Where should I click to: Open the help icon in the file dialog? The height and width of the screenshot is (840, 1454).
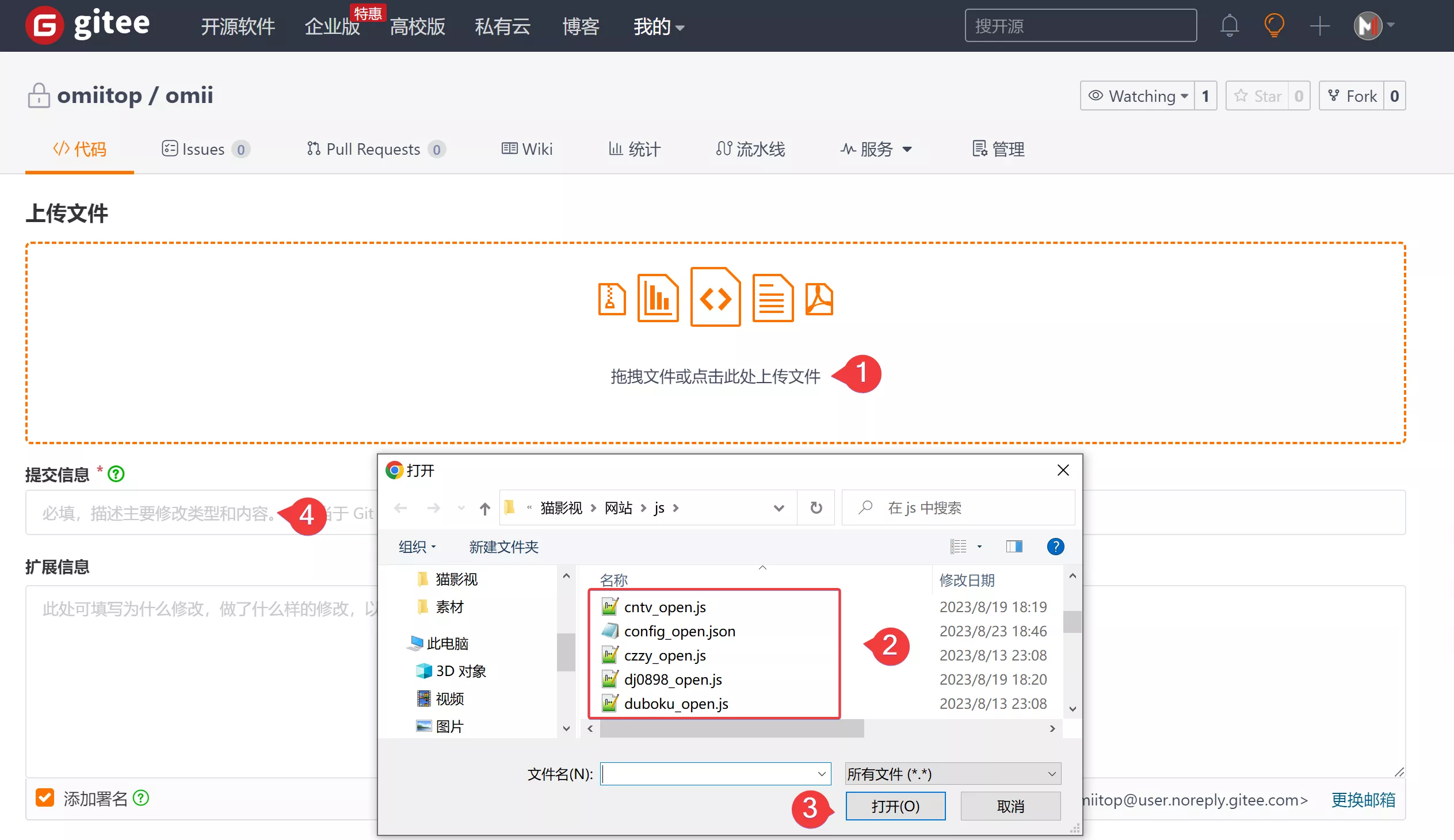[x=1055, y=547]
